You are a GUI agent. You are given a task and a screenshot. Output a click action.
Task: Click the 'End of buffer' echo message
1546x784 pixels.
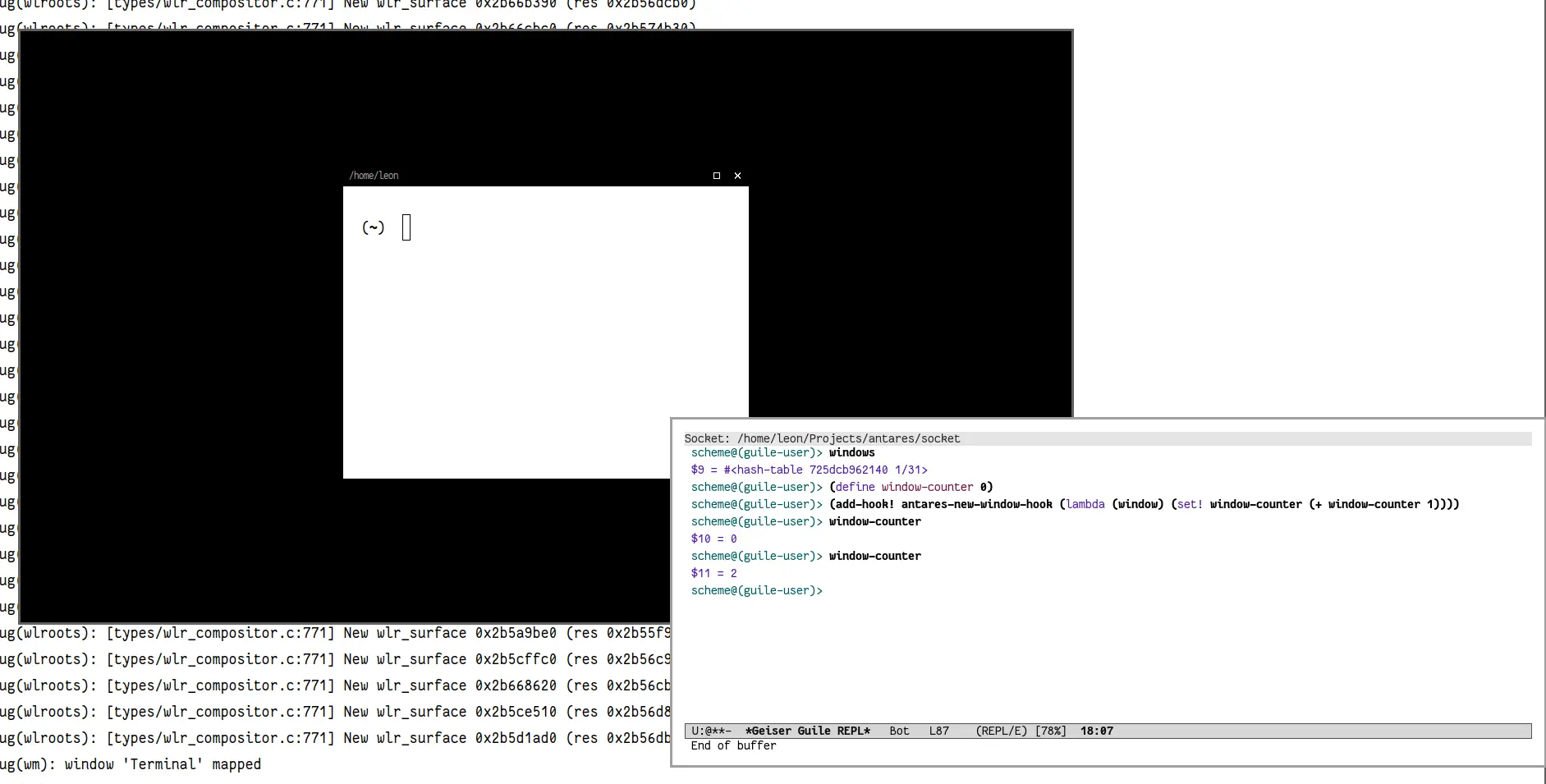734,745
